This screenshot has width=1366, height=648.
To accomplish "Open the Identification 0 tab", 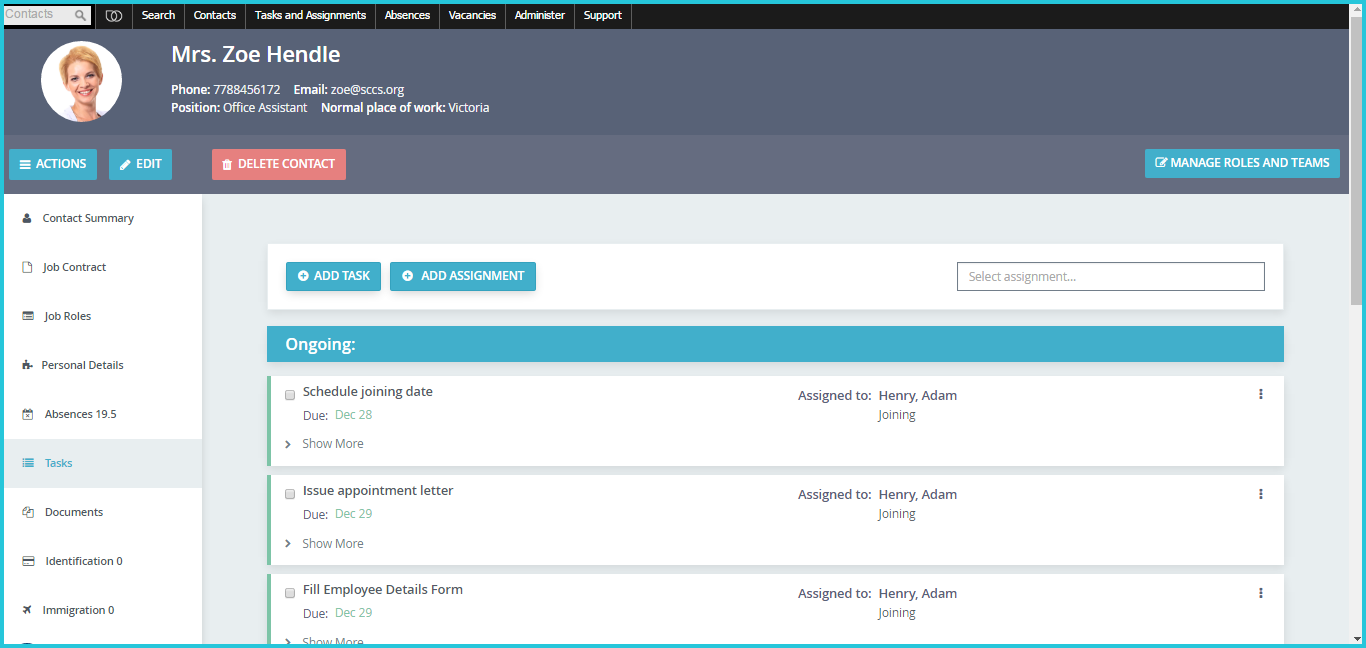I will (x=103, y=561).
